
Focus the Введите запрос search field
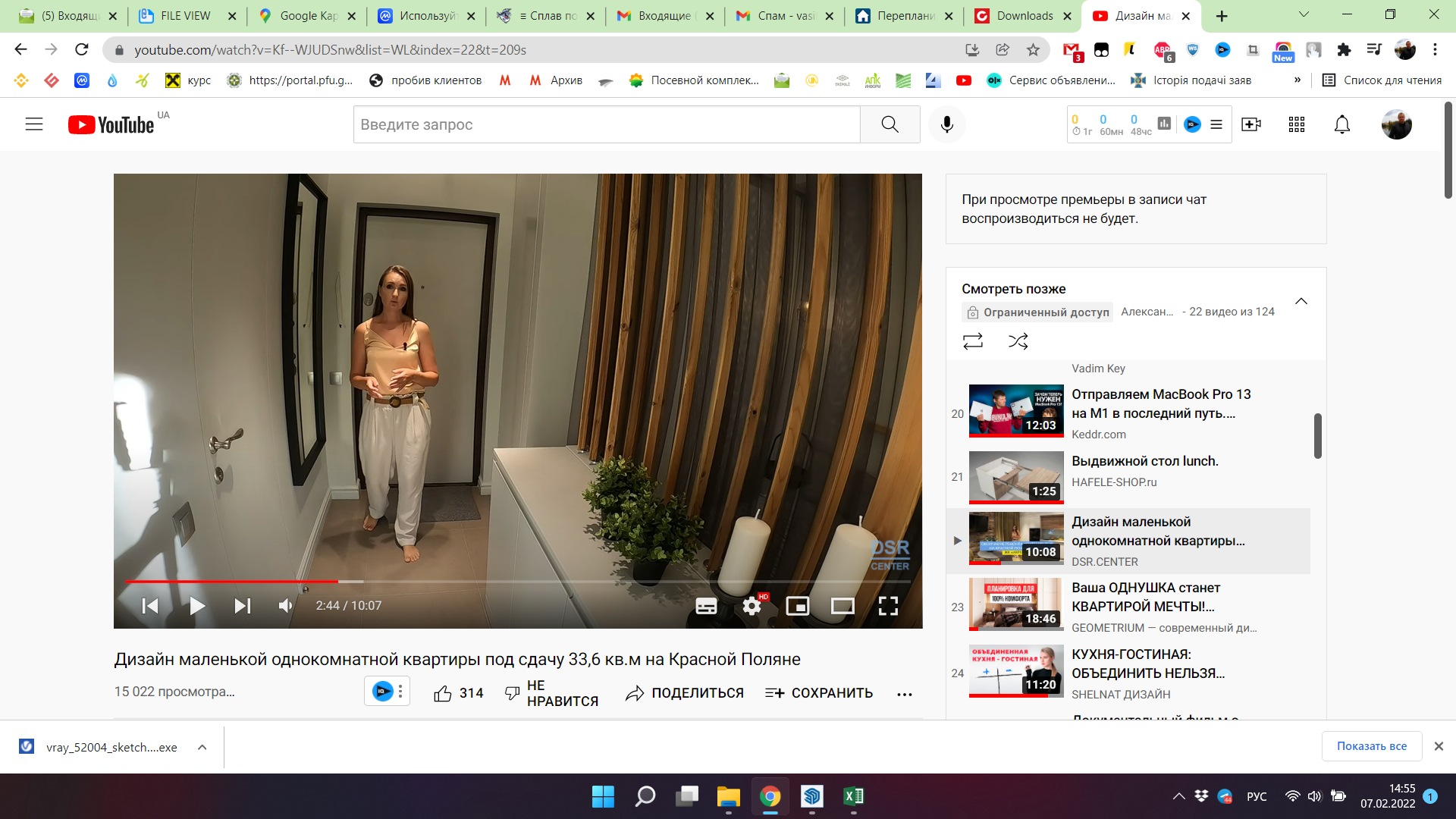(x=607, y=124)
